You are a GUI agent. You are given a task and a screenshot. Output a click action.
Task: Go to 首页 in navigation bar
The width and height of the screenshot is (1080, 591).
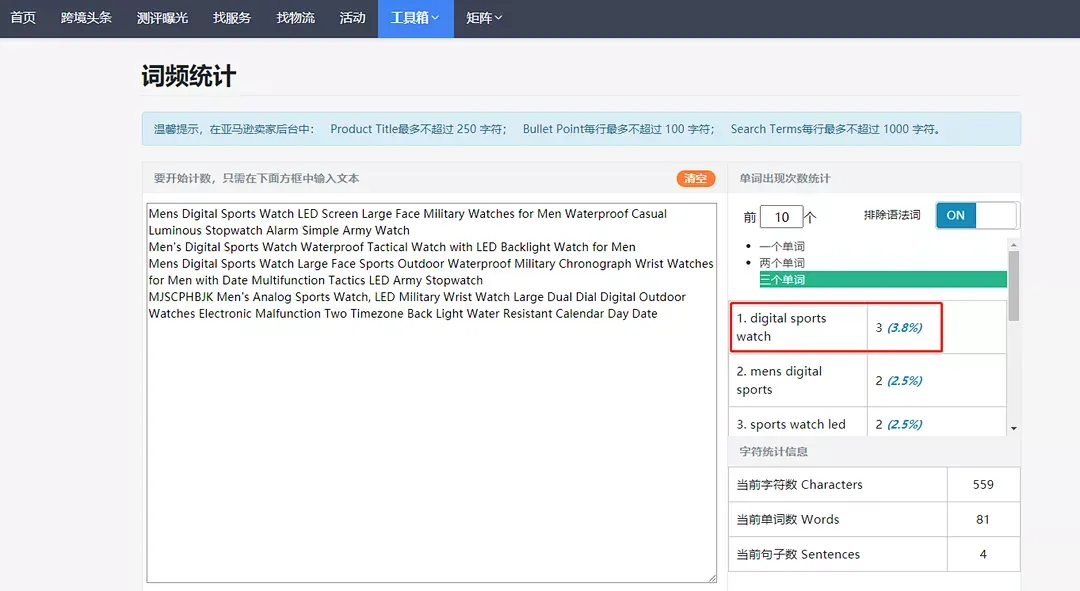pyautogui.click(x=23, y=19)
